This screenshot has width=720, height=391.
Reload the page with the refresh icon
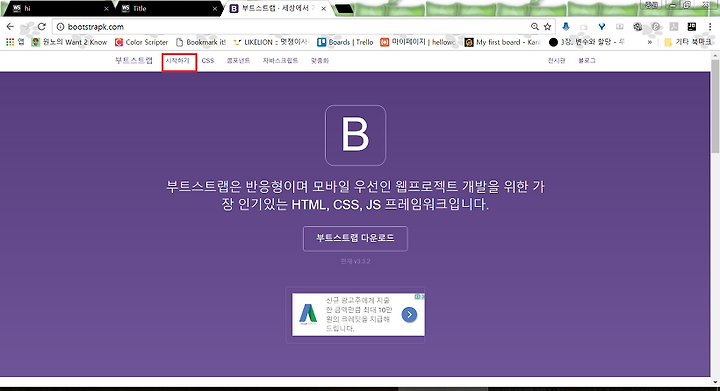click(x=42, y=27)
